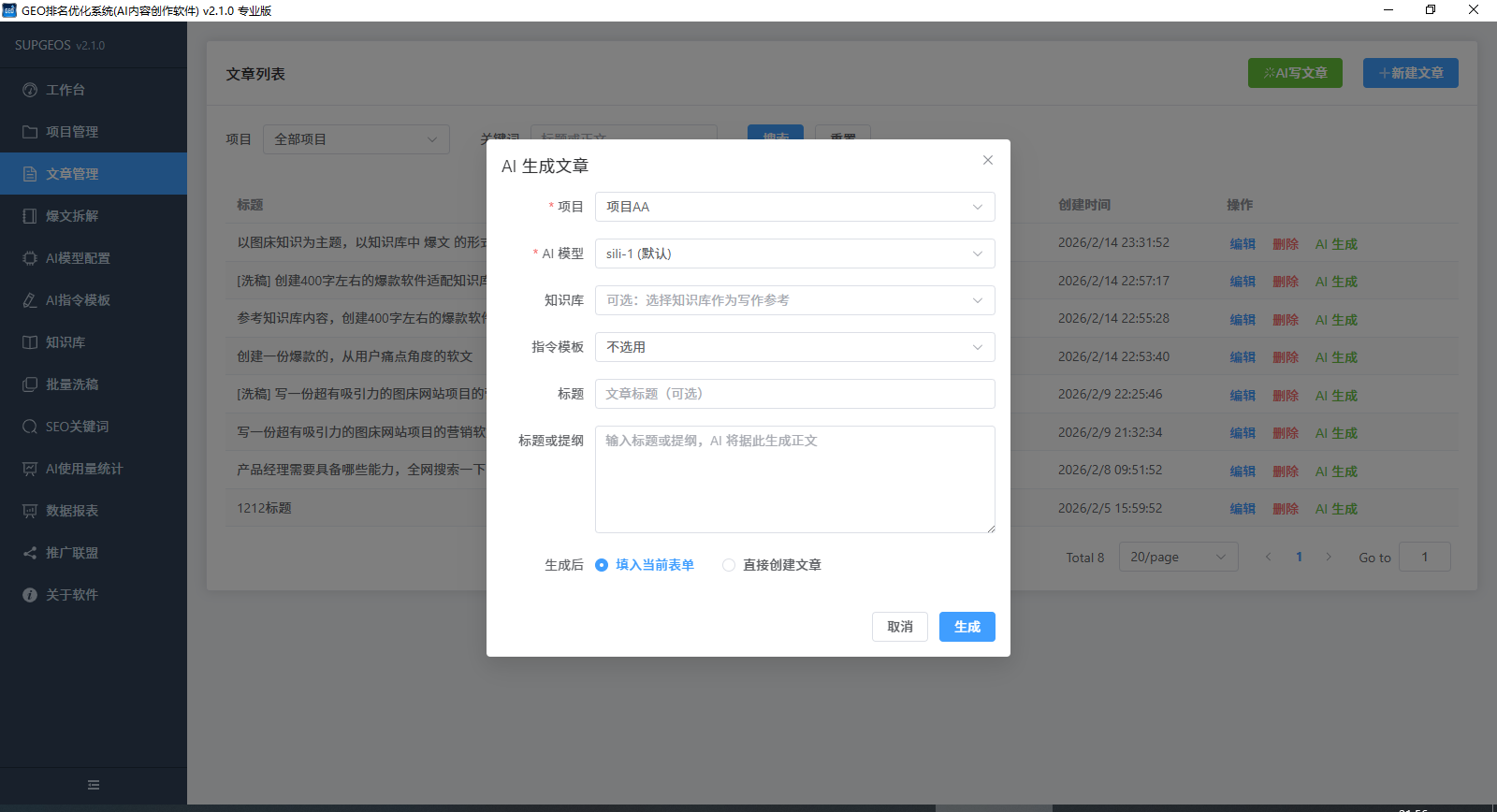Go to previous page arrow
Image resolution: width=1497 pixels, height=812 pixels.
1268,557
